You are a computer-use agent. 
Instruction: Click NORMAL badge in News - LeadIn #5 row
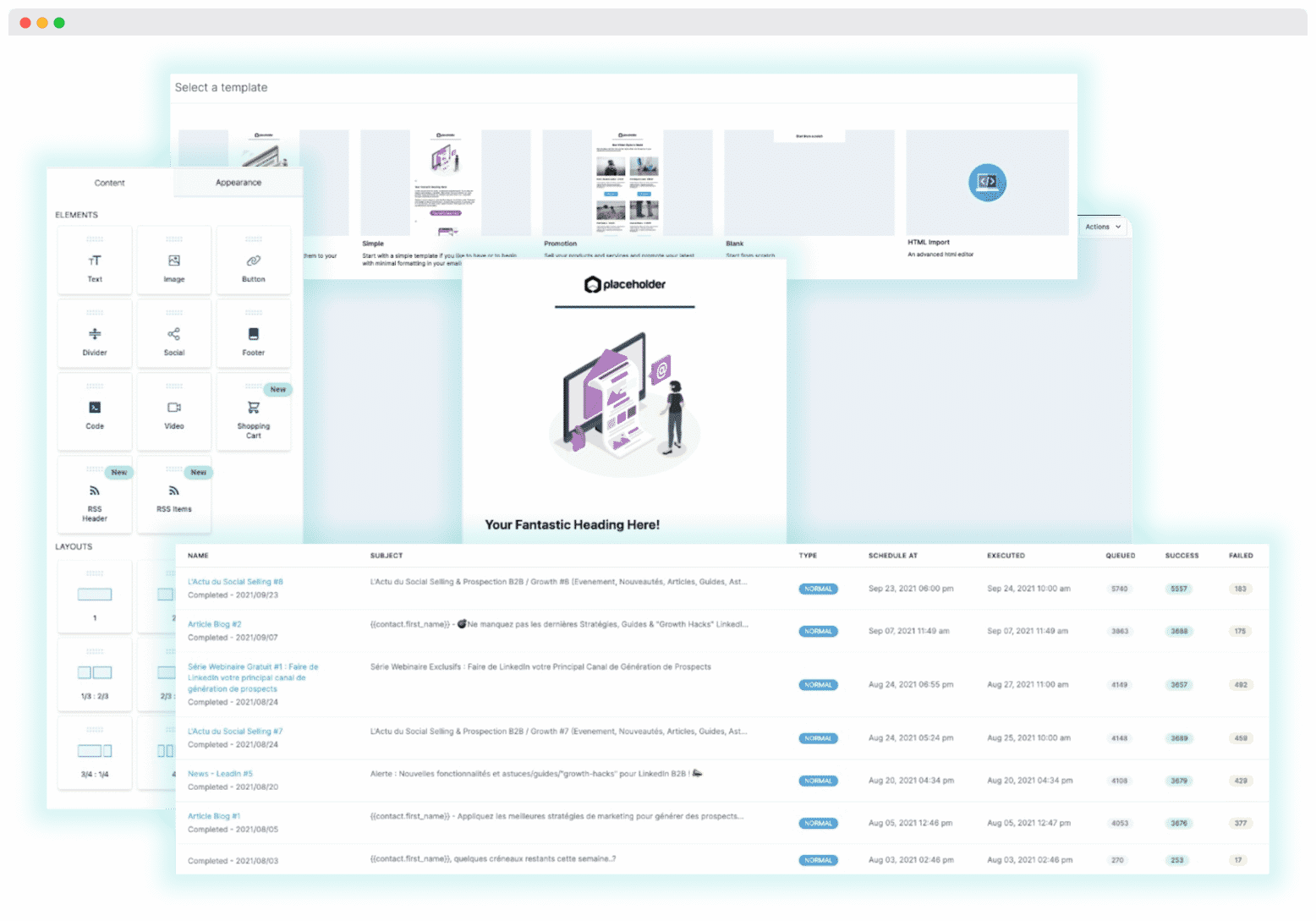point(818,781)
